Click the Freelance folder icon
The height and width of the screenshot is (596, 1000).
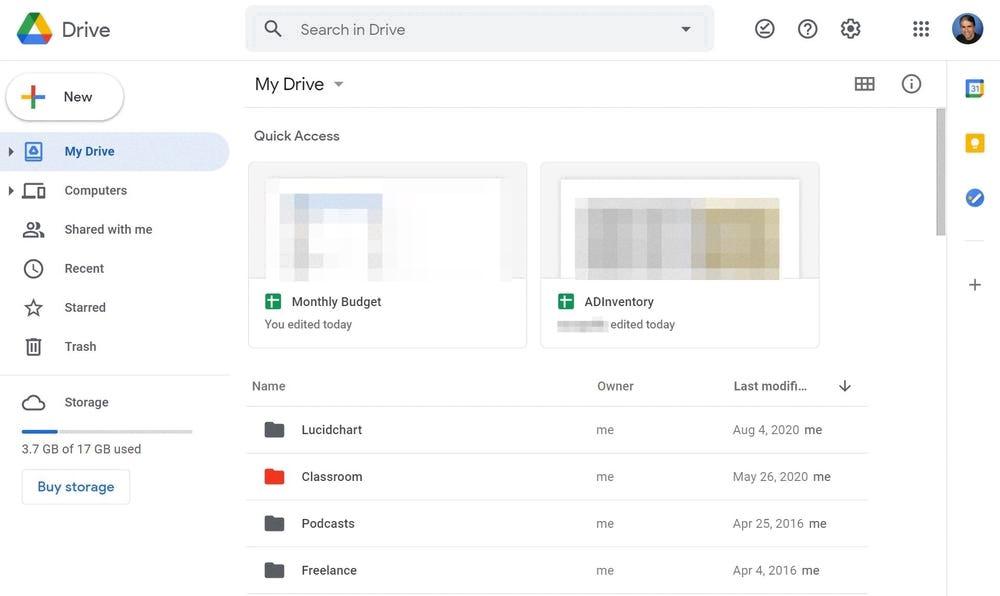[x=274, y=570]
